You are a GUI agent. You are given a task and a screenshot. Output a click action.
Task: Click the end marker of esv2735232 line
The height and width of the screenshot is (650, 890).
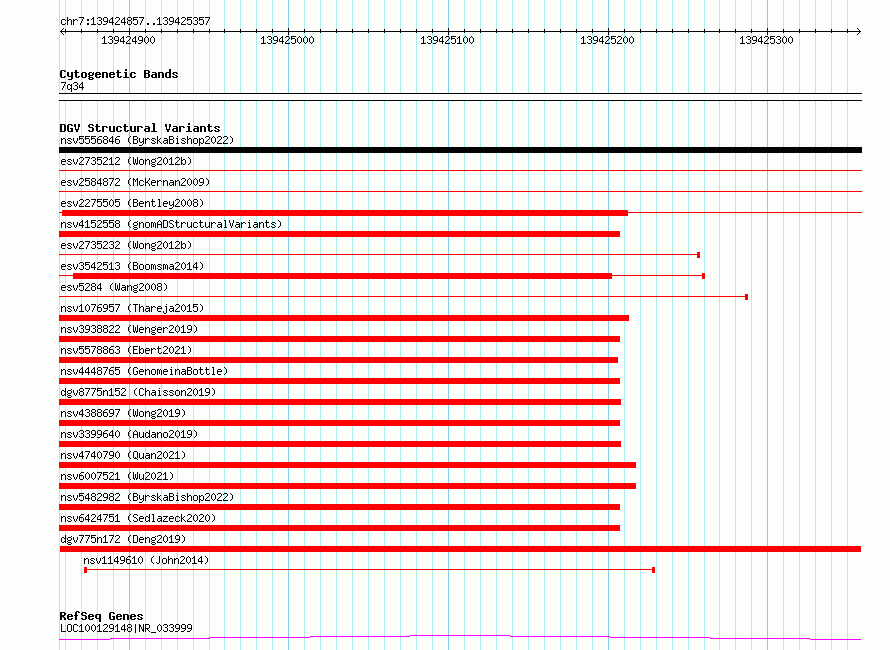pyautogui.click(x=698, y=255)
